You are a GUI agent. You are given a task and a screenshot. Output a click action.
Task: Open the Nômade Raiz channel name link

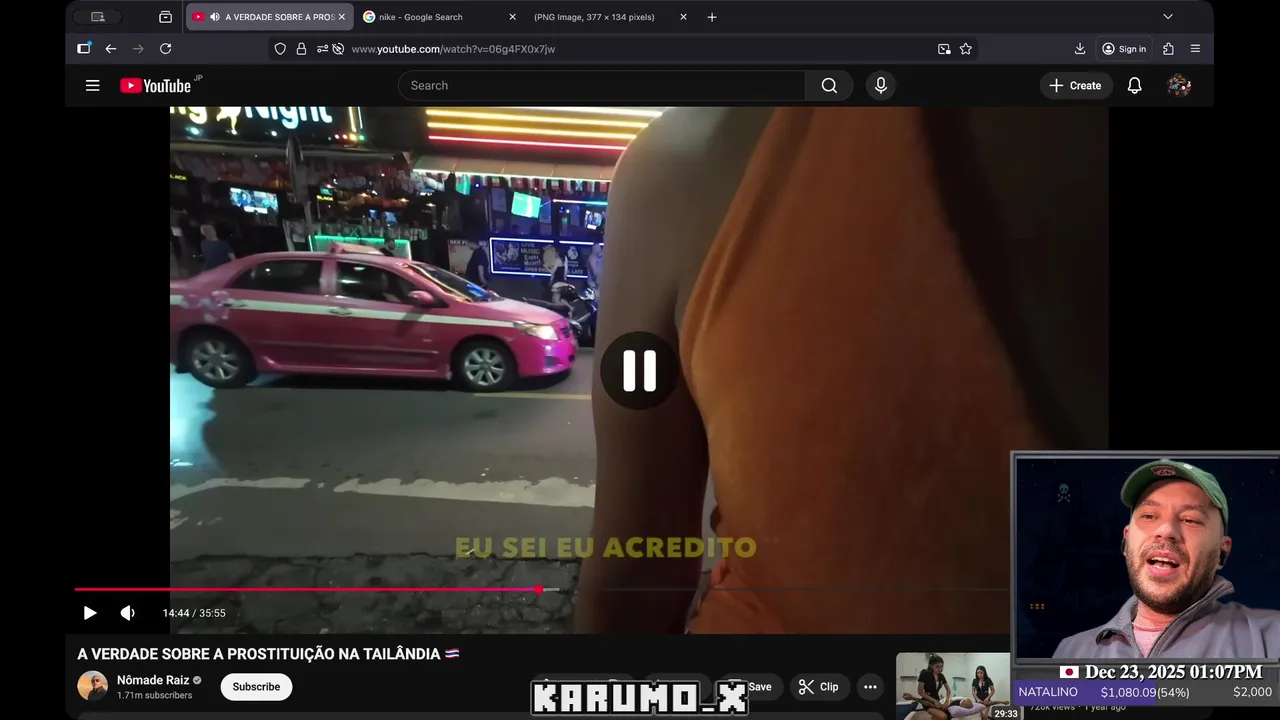tap(153, 680)
